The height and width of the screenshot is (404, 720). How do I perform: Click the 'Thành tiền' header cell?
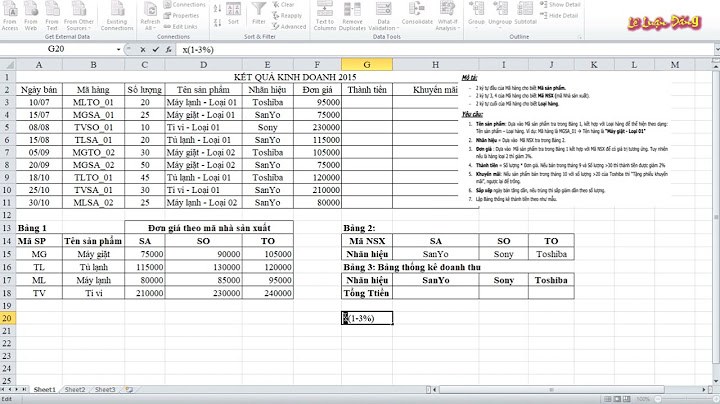[367, 90]
